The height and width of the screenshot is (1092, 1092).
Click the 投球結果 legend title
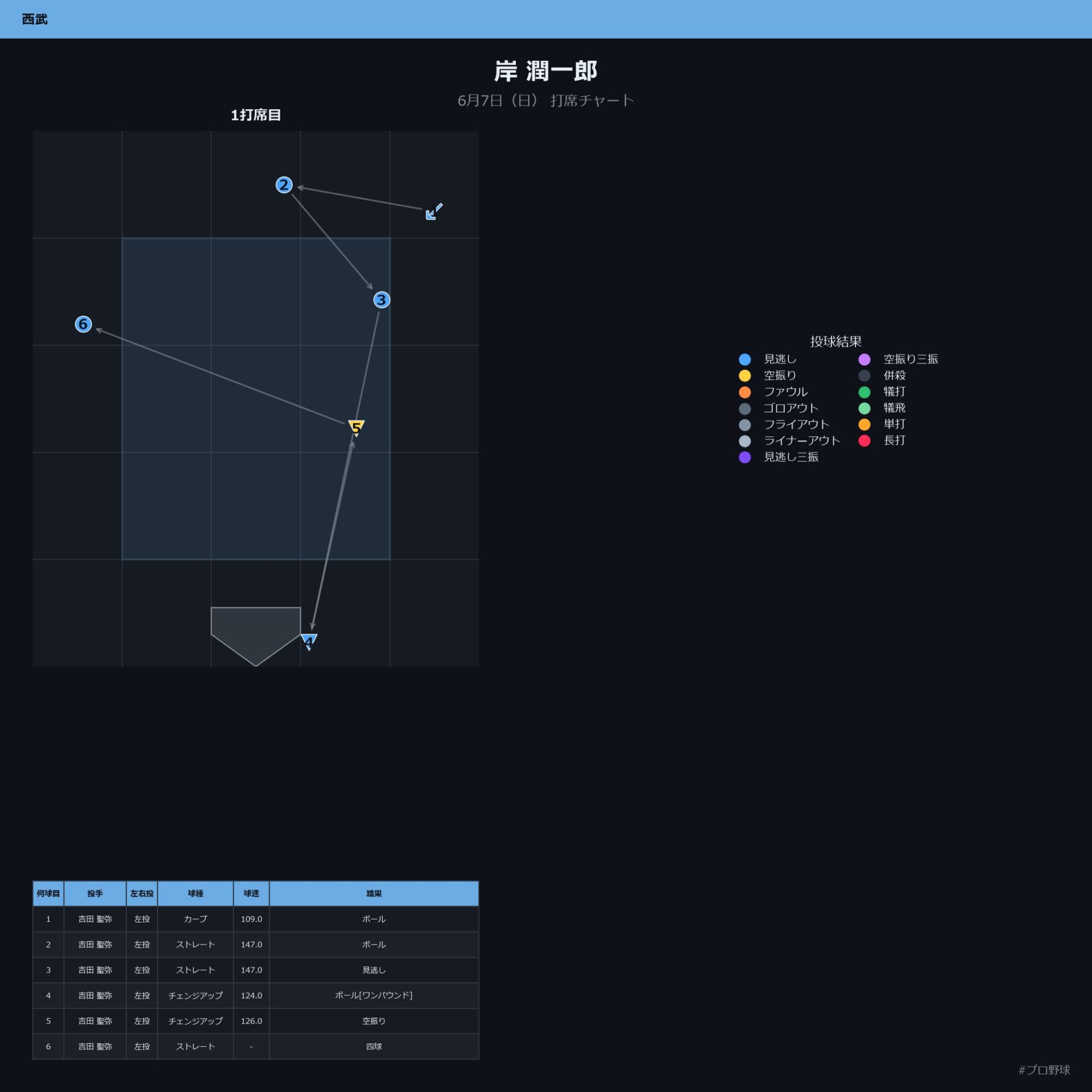(835, 341)
